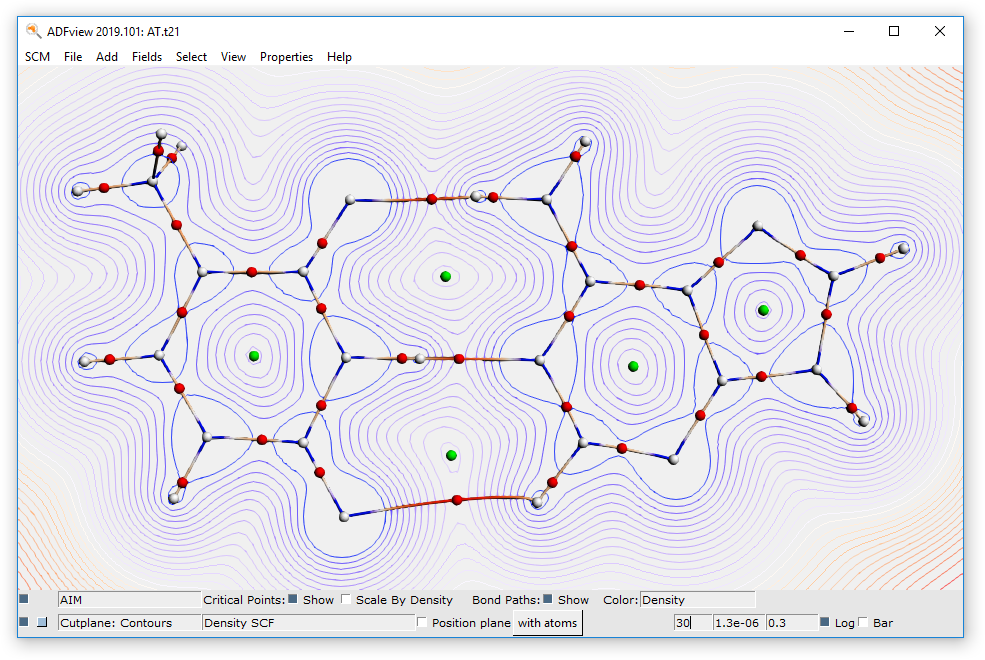Minimize the ADFview window

[x=849, y=31]
